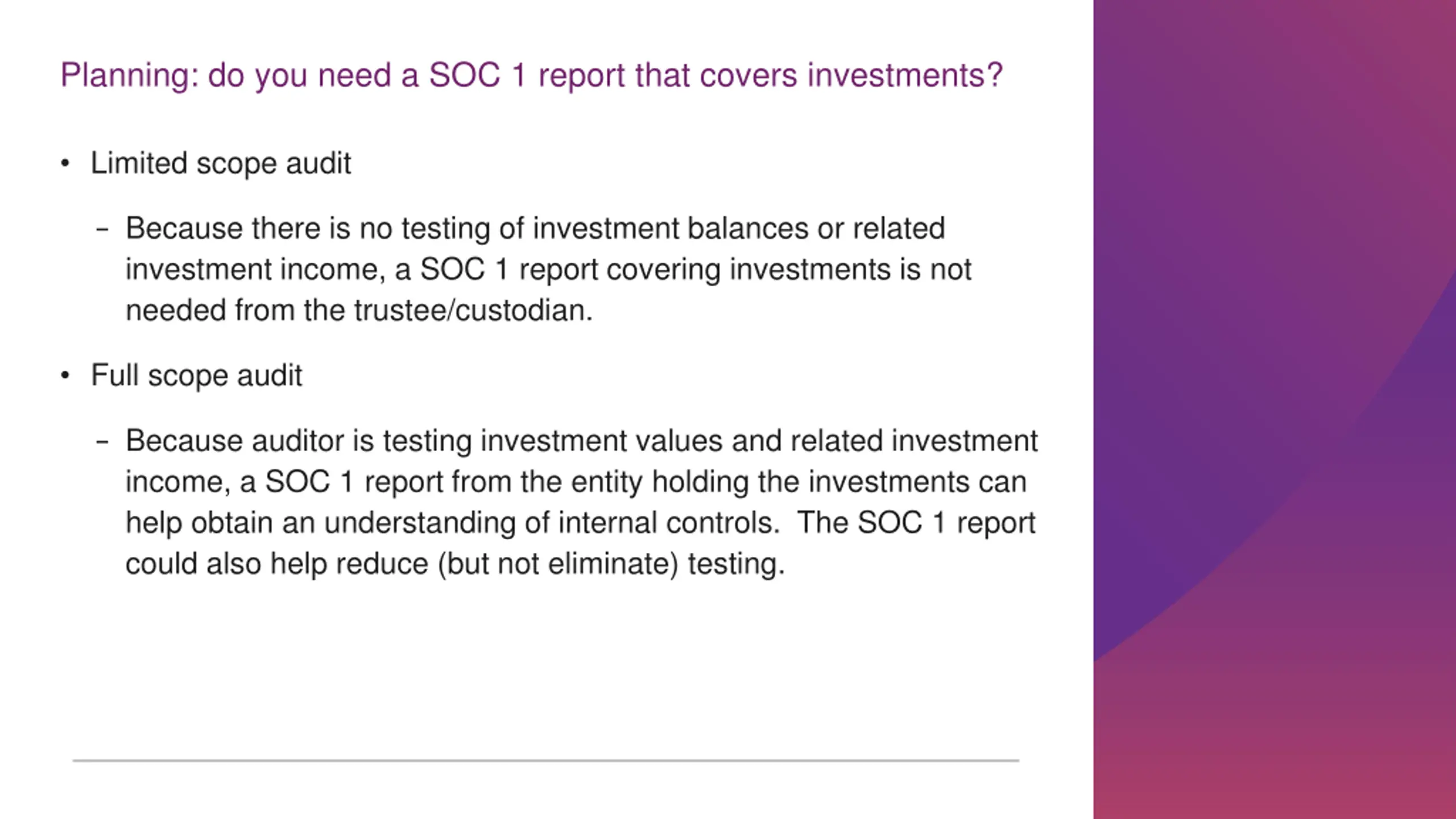Select the 'Full scope audit' bullet text
This screenshot has height=819, width=1456.
coord(196,375)
